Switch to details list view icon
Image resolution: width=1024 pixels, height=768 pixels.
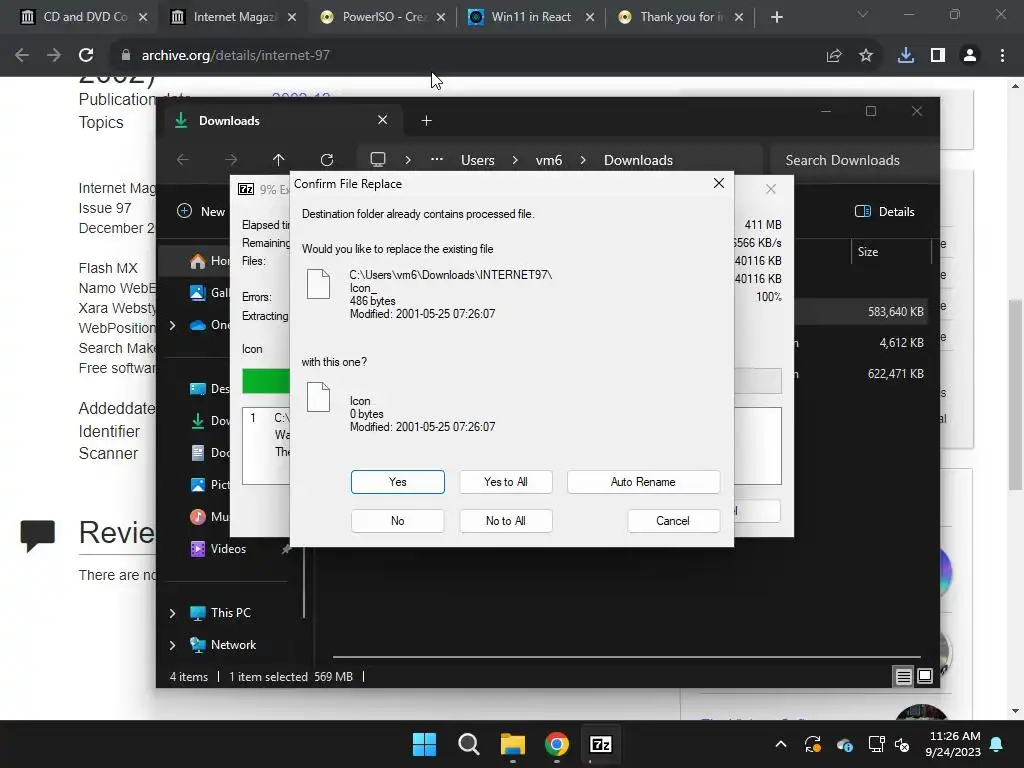(x=903, y=677)
